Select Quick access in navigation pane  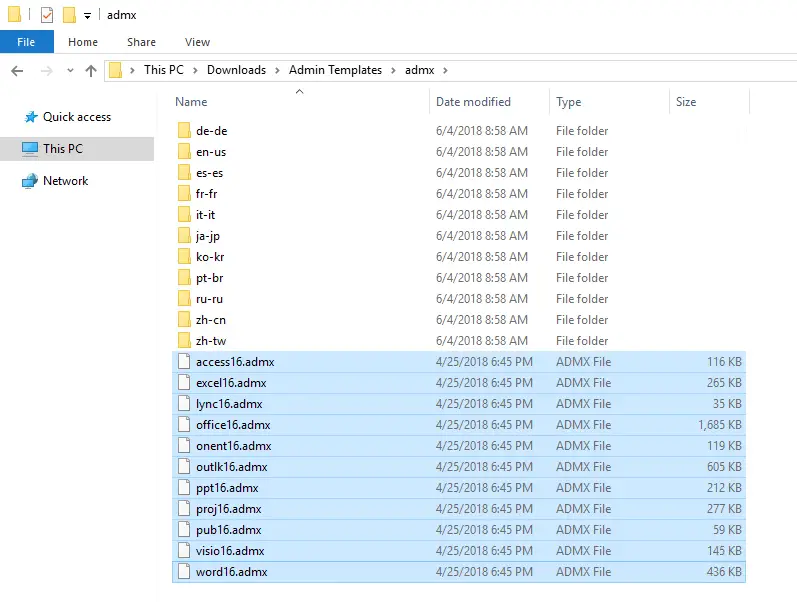click(77, 116)
